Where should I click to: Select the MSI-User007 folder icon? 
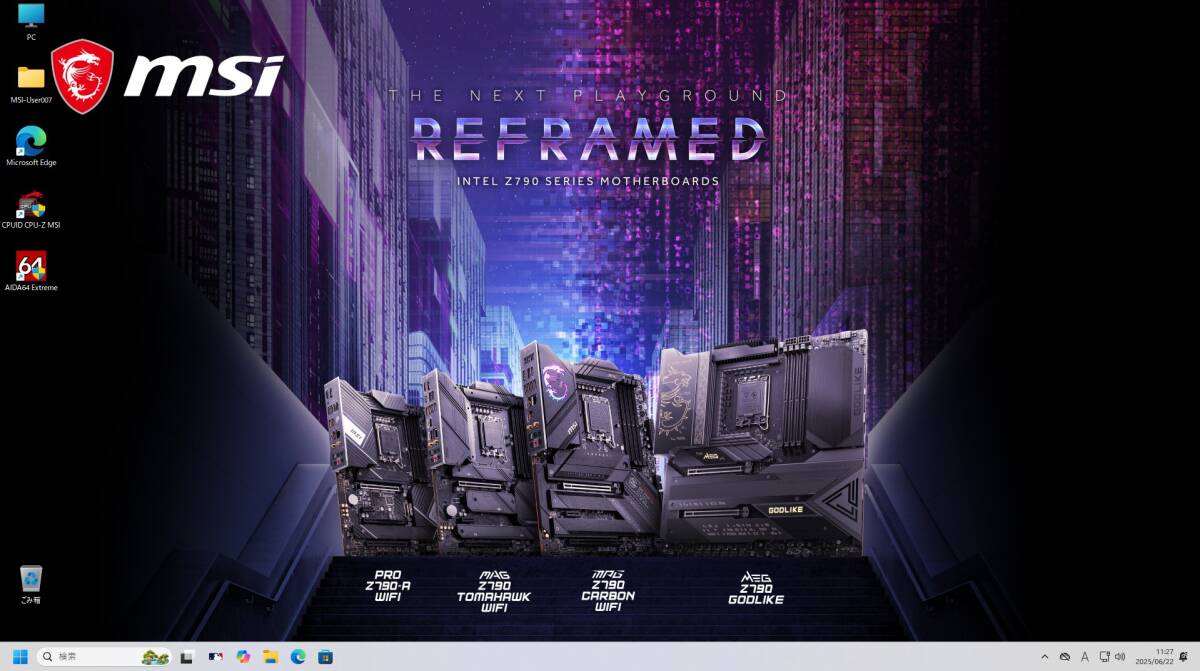click(31, 85)
